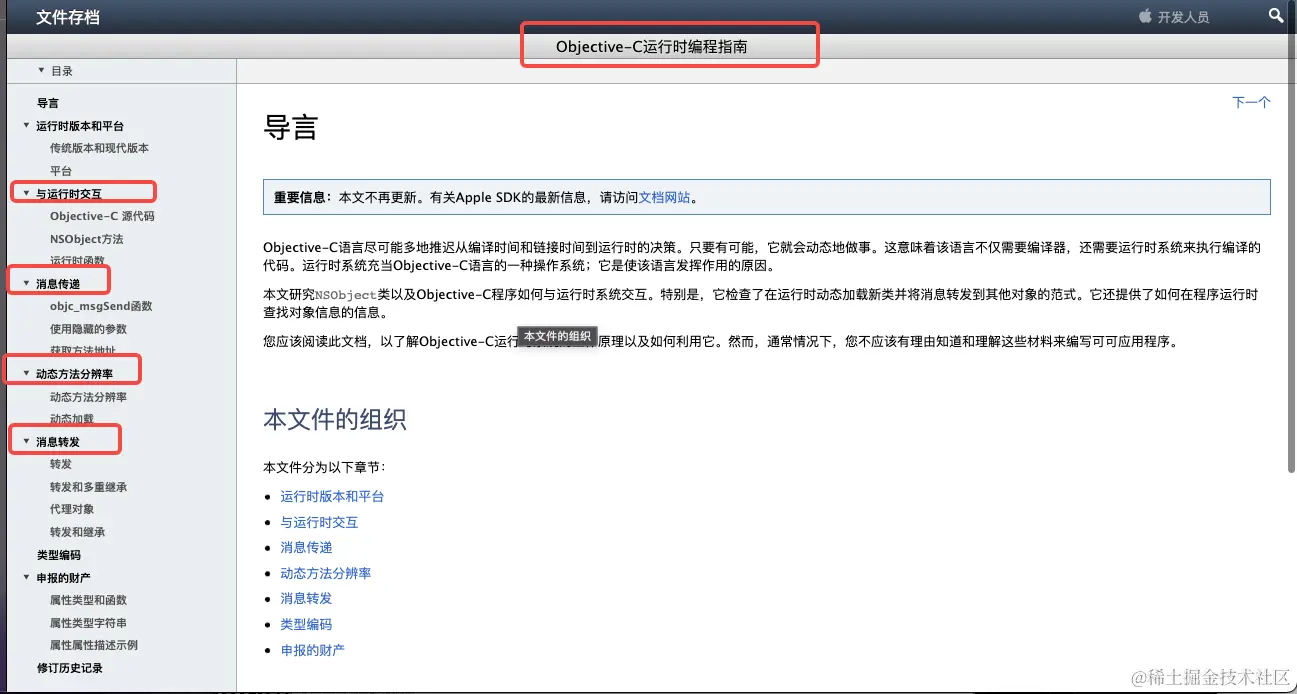Select 类型编码 in sidebar

59,555
